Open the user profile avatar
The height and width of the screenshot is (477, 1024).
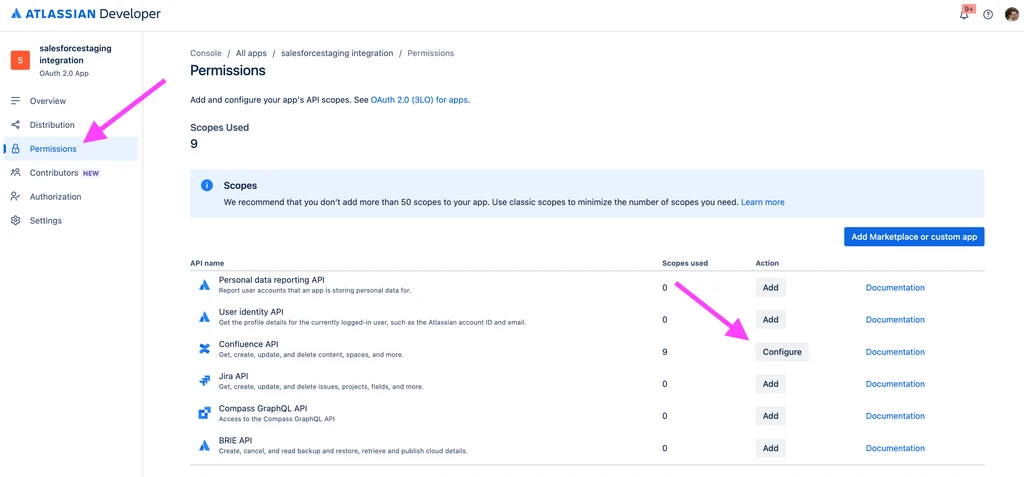[1012, 14]
